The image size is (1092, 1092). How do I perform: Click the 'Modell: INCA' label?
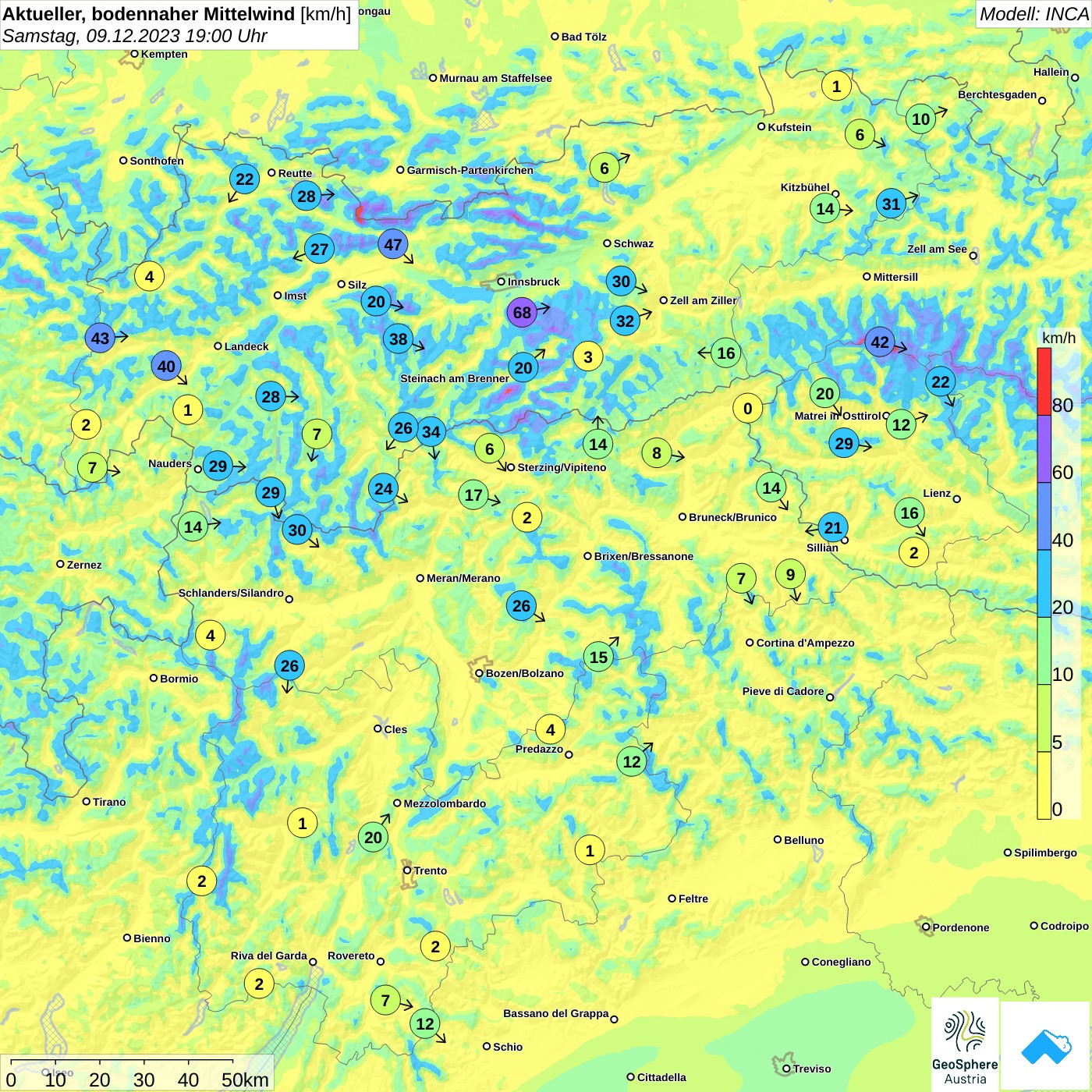pyautogui.click(x=1033, y=14)
